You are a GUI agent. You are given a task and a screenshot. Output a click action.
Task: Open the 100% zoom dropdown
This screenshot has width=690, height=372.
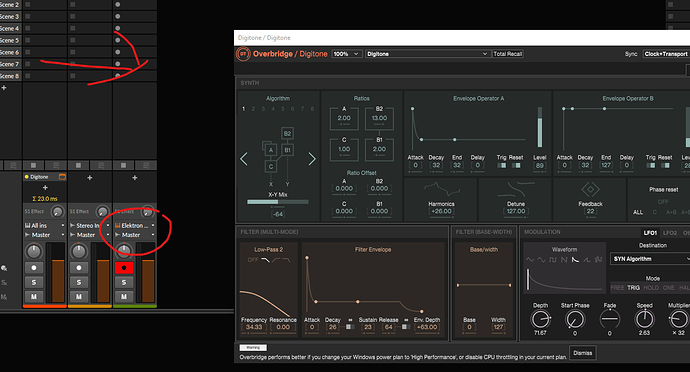coord(347,54)
